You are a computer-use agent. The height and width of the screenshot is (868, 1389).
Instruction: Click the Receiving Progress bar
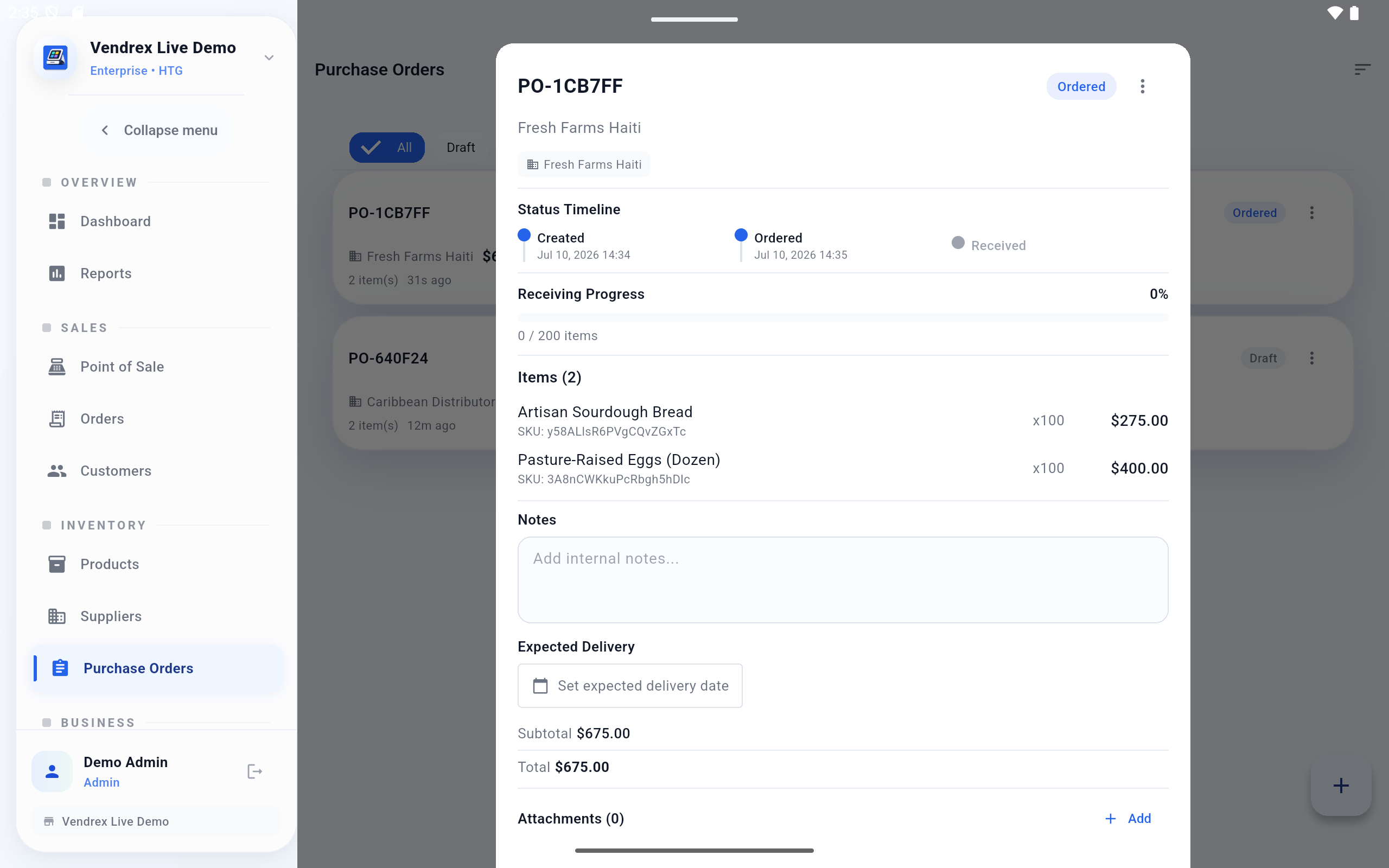843,317
